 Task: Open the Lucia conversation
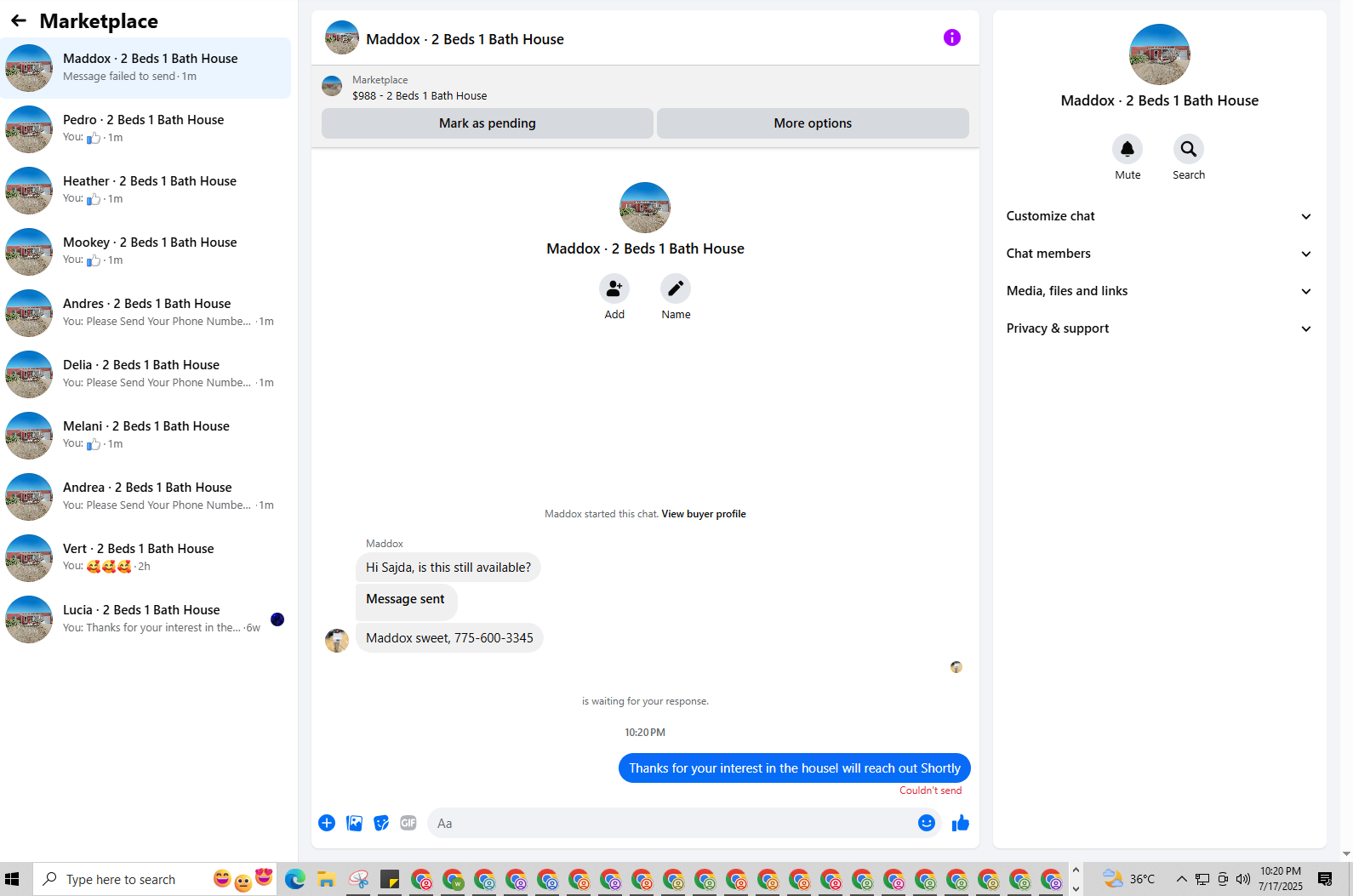pos(146,619)
